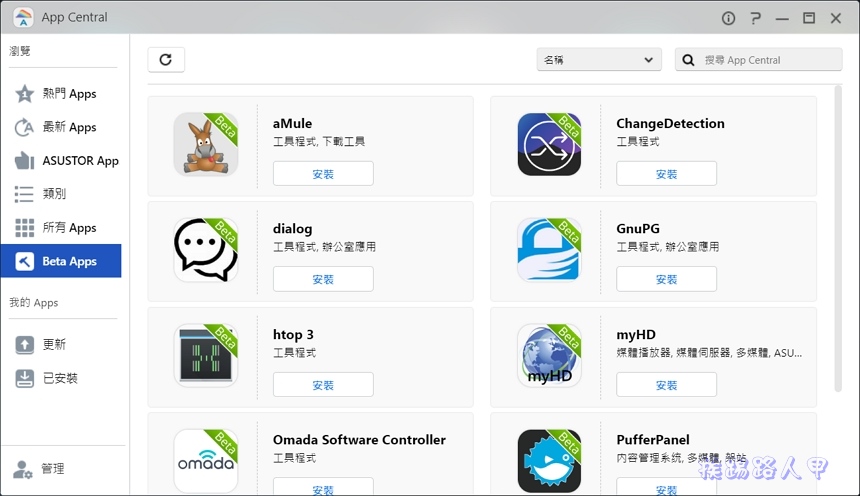The image size is (860, 496).
Task: Click dialog's 工具程式, 辦公室應用 category text
Action: pyautogui.click(x=324, y=247)
